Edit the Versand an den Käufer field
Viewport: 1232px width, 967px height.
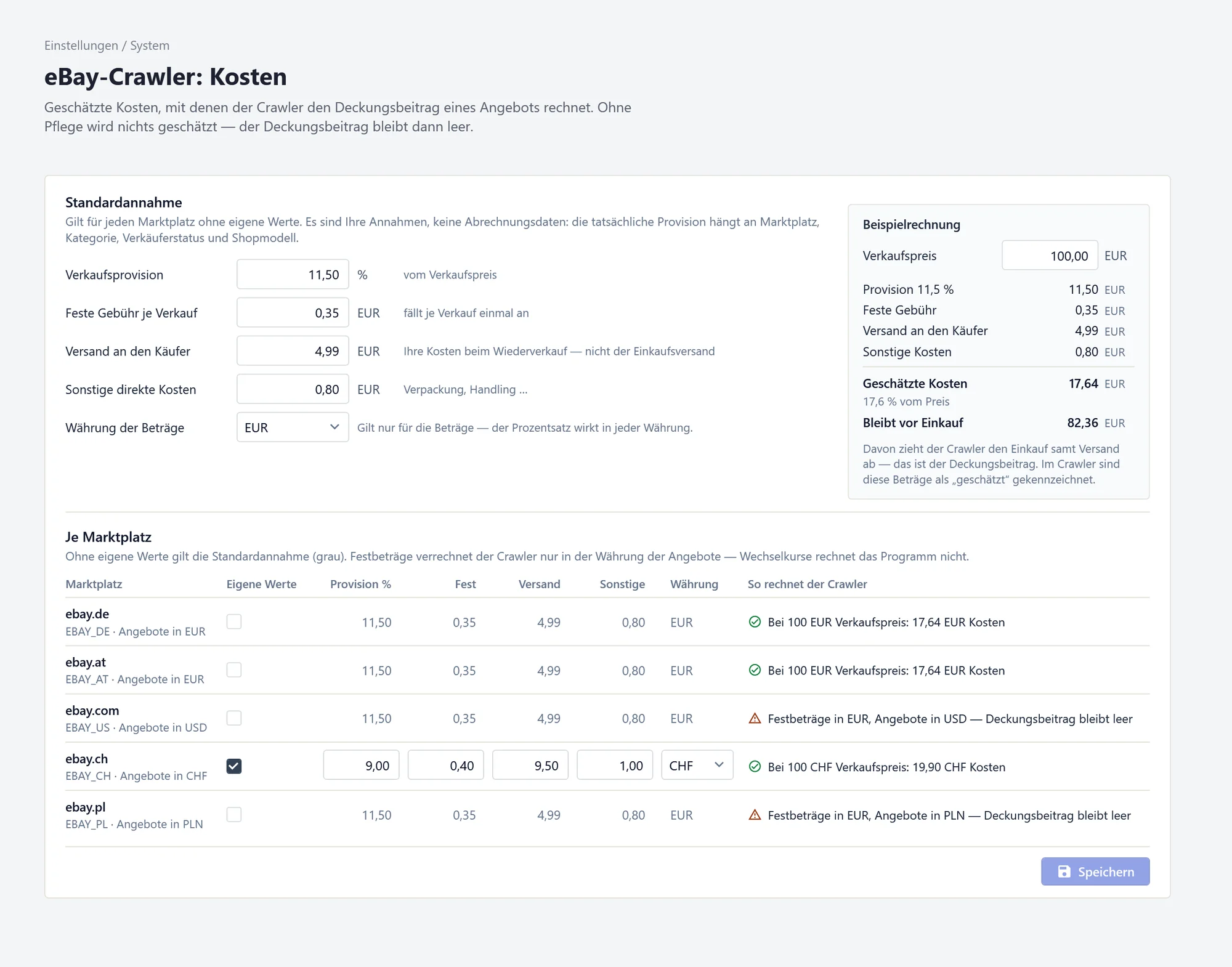tap(293, 351)
